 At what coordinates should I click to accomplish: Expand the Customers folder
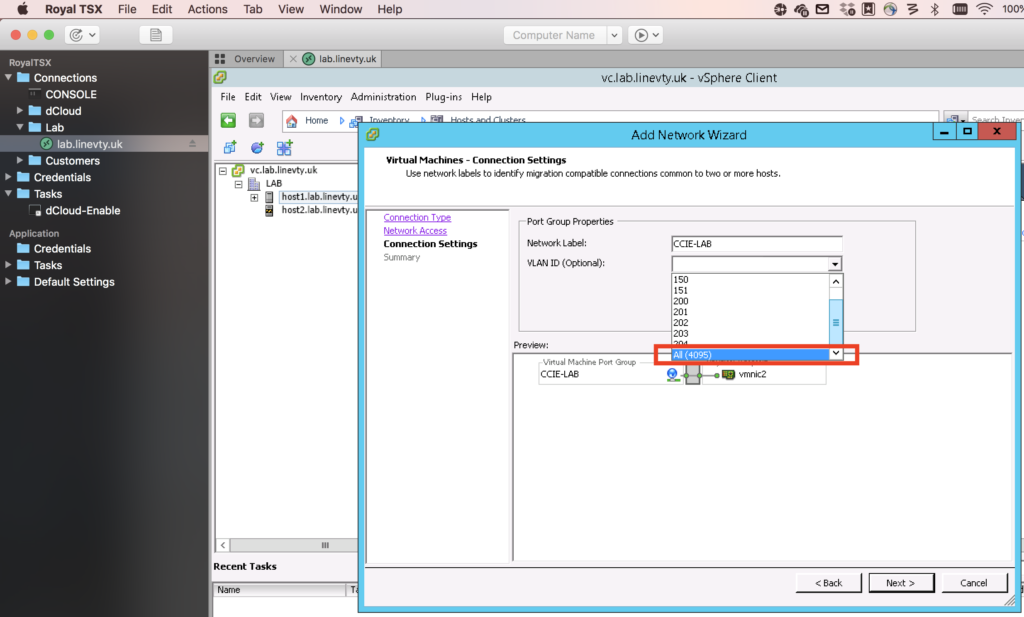pyautogui.click(x=20, y=160)
